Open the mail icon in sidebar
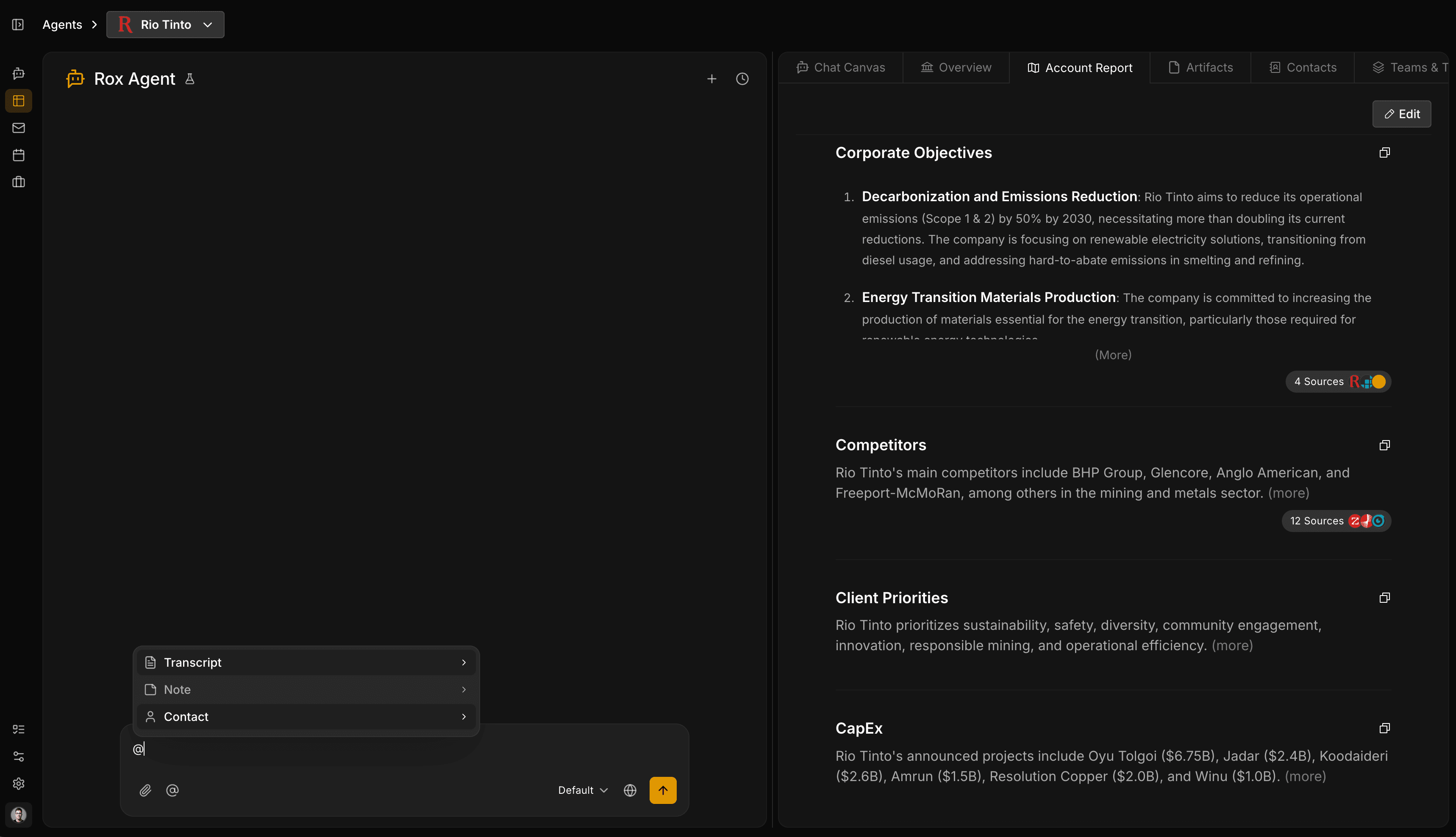1456x837 pixels. [18, 127]
